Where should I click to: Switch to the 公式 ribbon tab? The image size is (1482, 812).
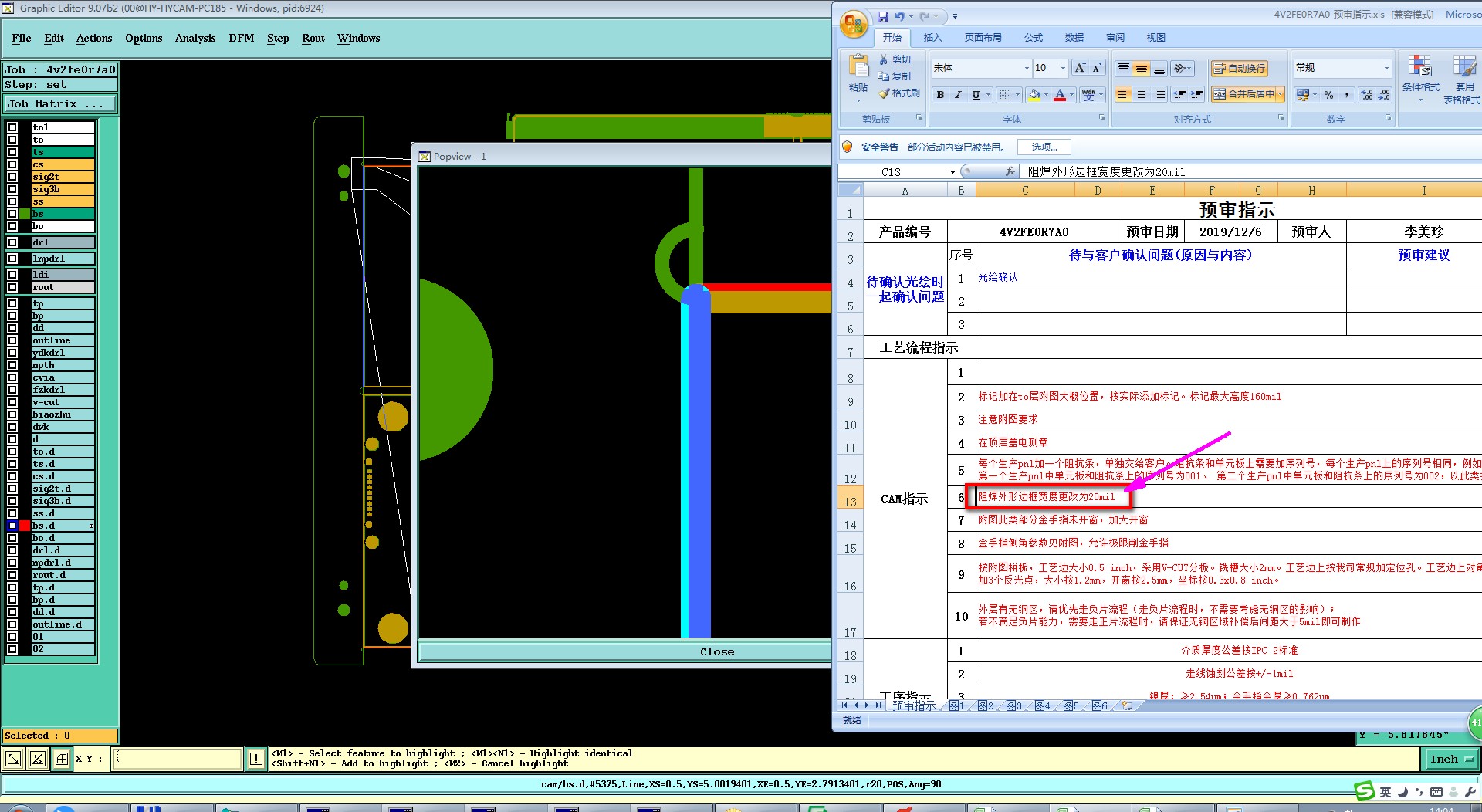[x=1033, y=37]
